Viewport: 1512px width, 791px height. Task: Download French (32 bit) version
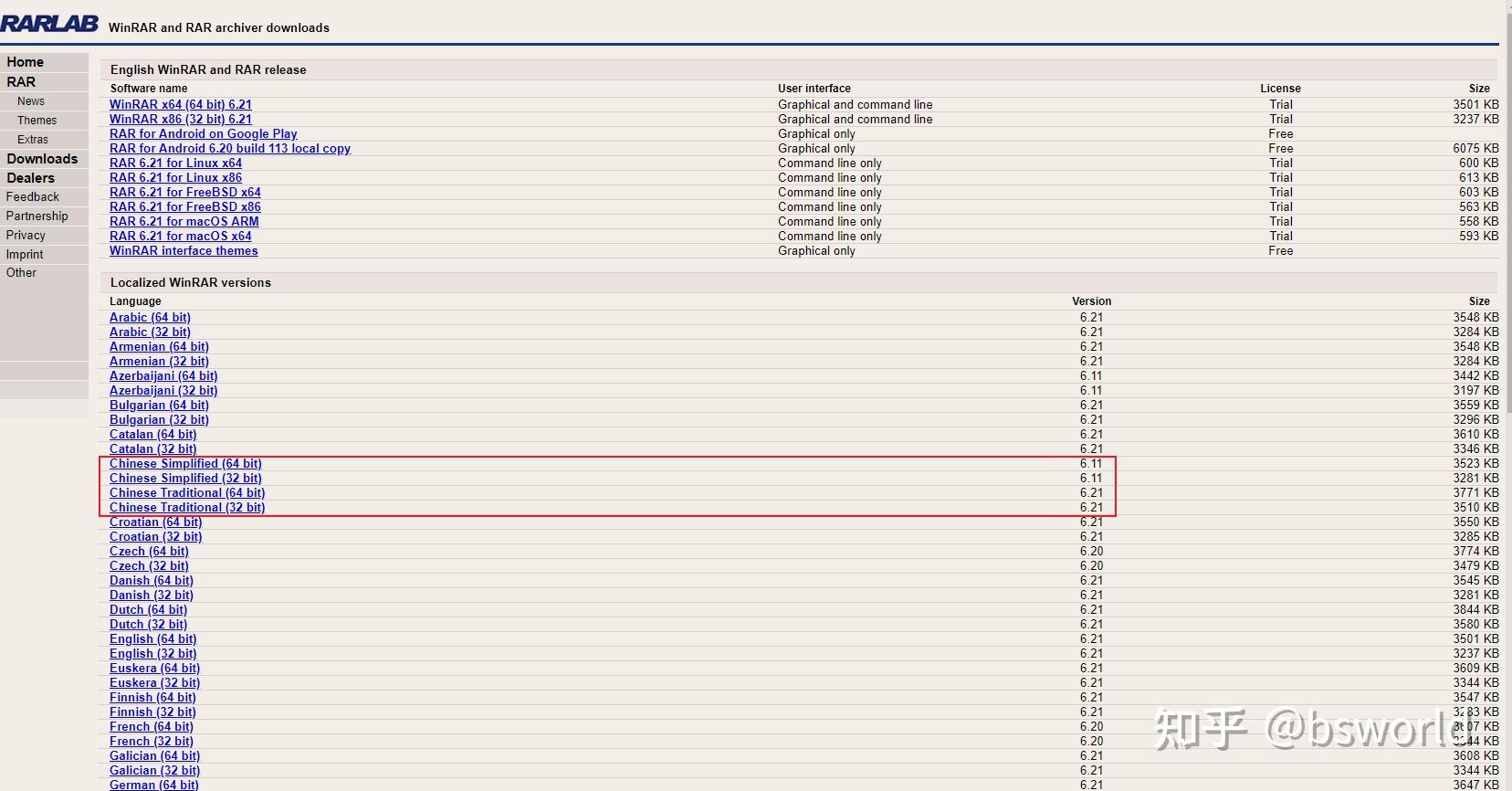[152, 742]
